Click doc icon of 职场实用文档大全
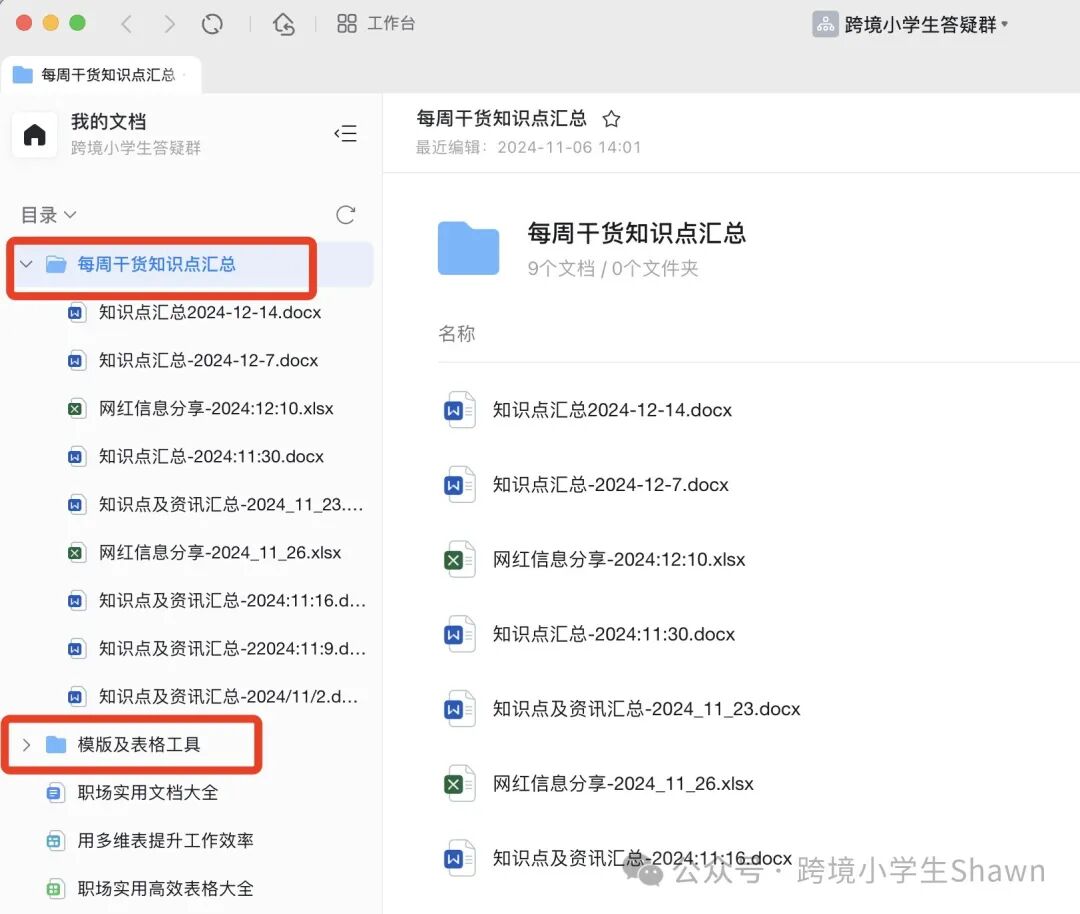The width and height of the screenshot is (1080, 914). click(55, 793)
